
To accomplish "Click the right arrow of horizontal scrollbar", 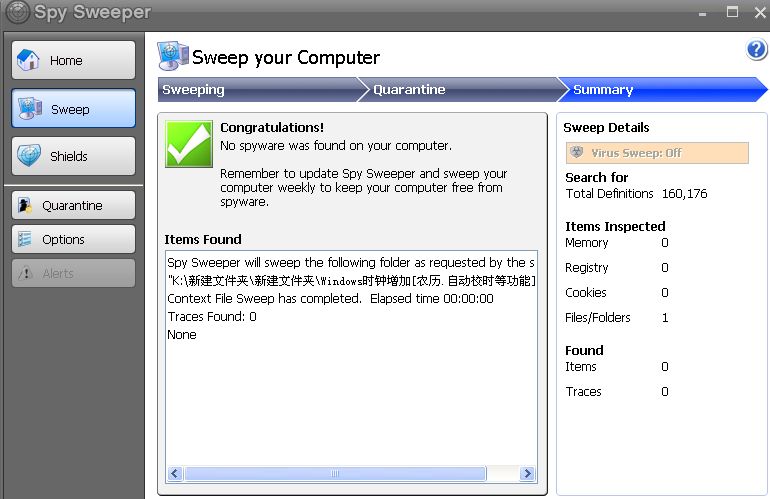I will pyautogui.click(x=527, y=473).
